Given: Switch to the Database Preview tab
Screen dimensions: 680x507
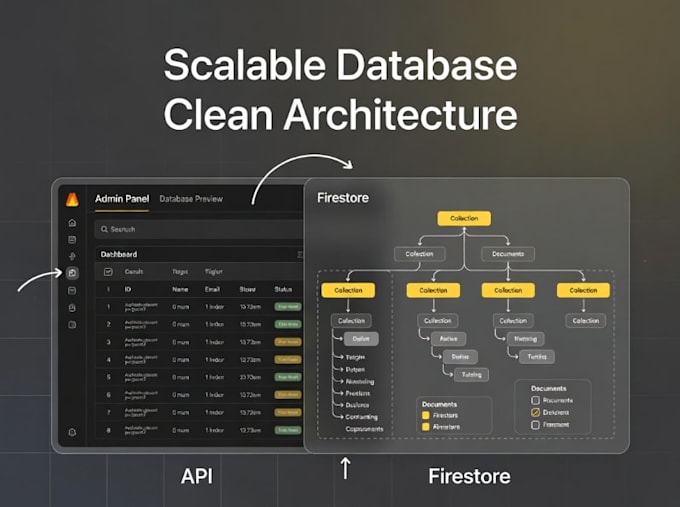Looking at the screenshot, I should click(x=191, y=199).
